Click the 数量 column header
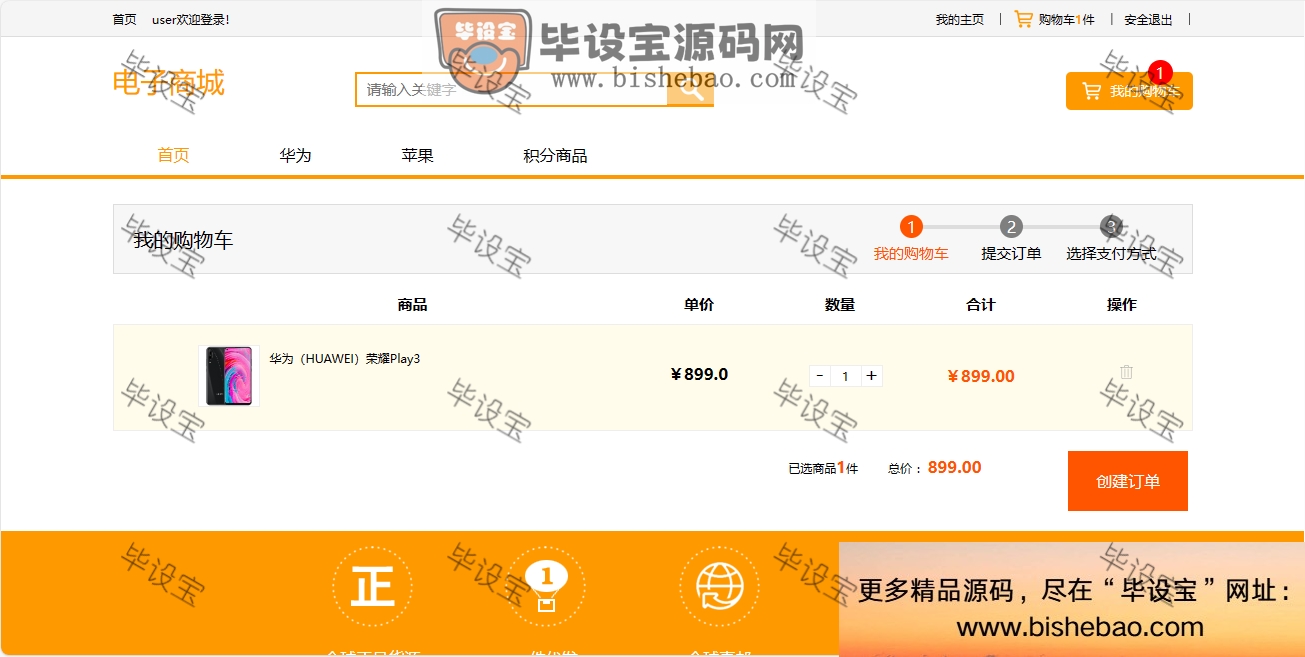The image size is (1305, 657). pos(840,305)
